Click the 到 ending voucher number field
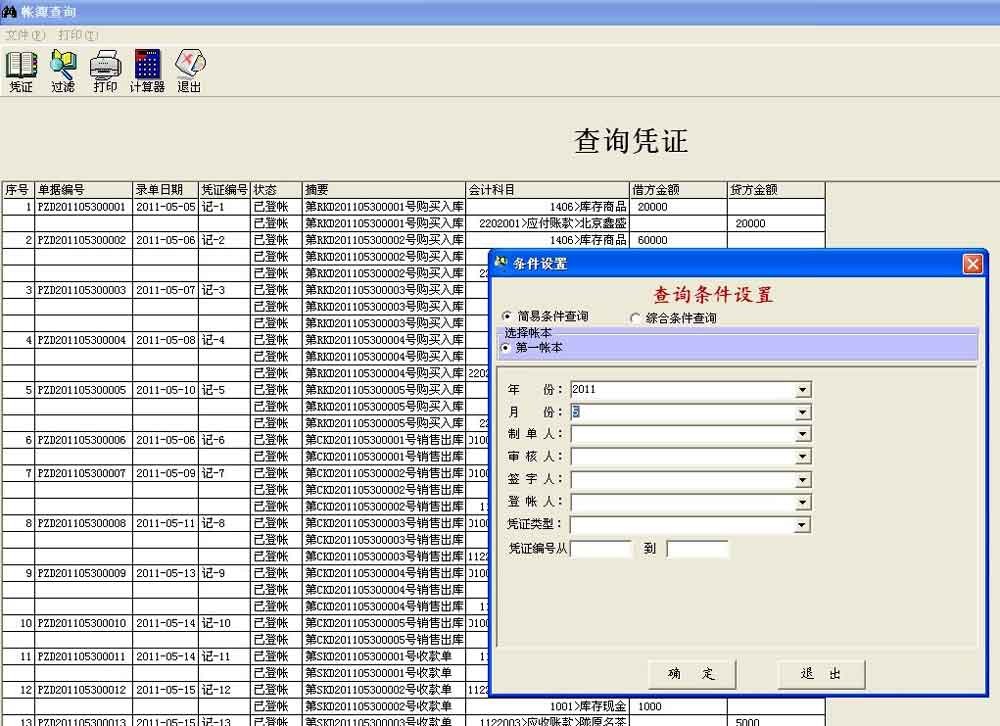Viewport: 1000px width, 726px height. [697, 548]
